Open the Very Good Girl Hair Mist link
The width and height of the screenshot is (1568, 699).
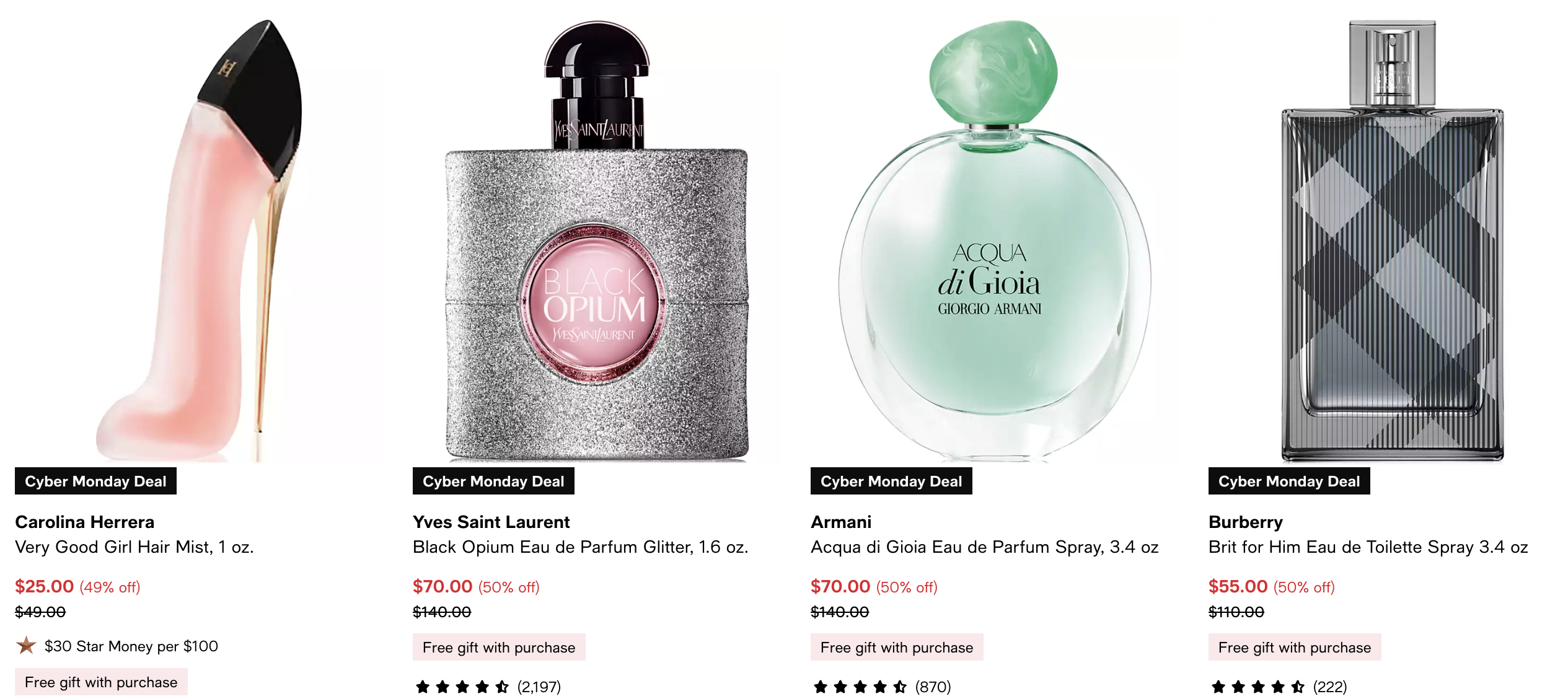(134, 547)
